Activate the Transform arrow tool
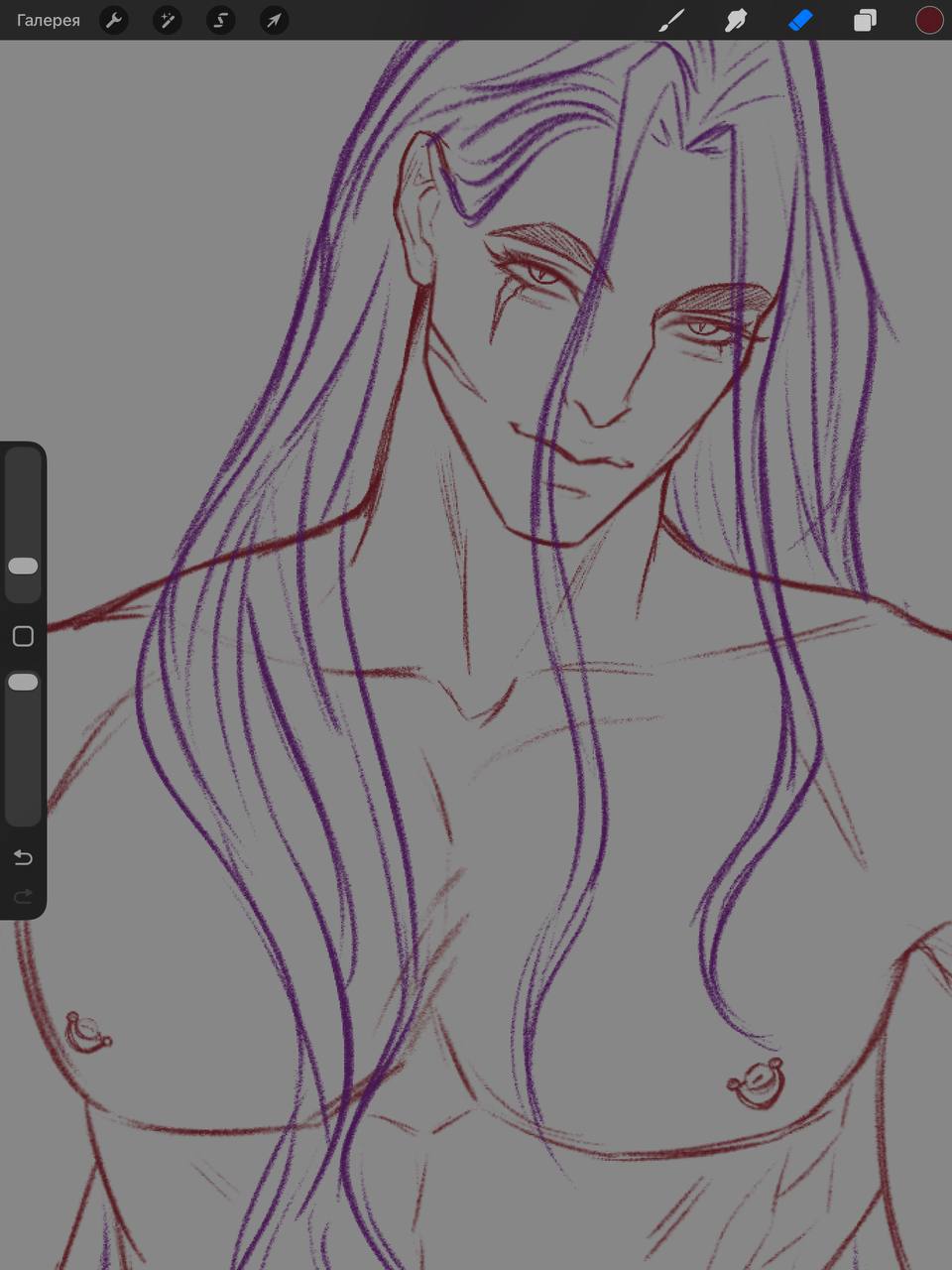Image resolution: width=952 pixels, height=1270 pixels. point(274,20)
